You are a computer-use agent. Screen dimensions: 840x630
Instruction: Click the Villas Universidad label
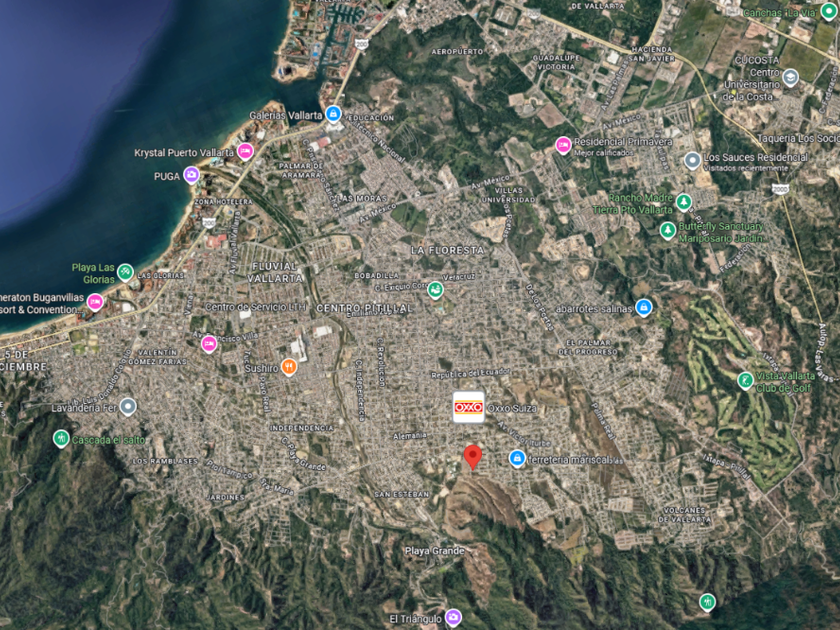point(508,195)
